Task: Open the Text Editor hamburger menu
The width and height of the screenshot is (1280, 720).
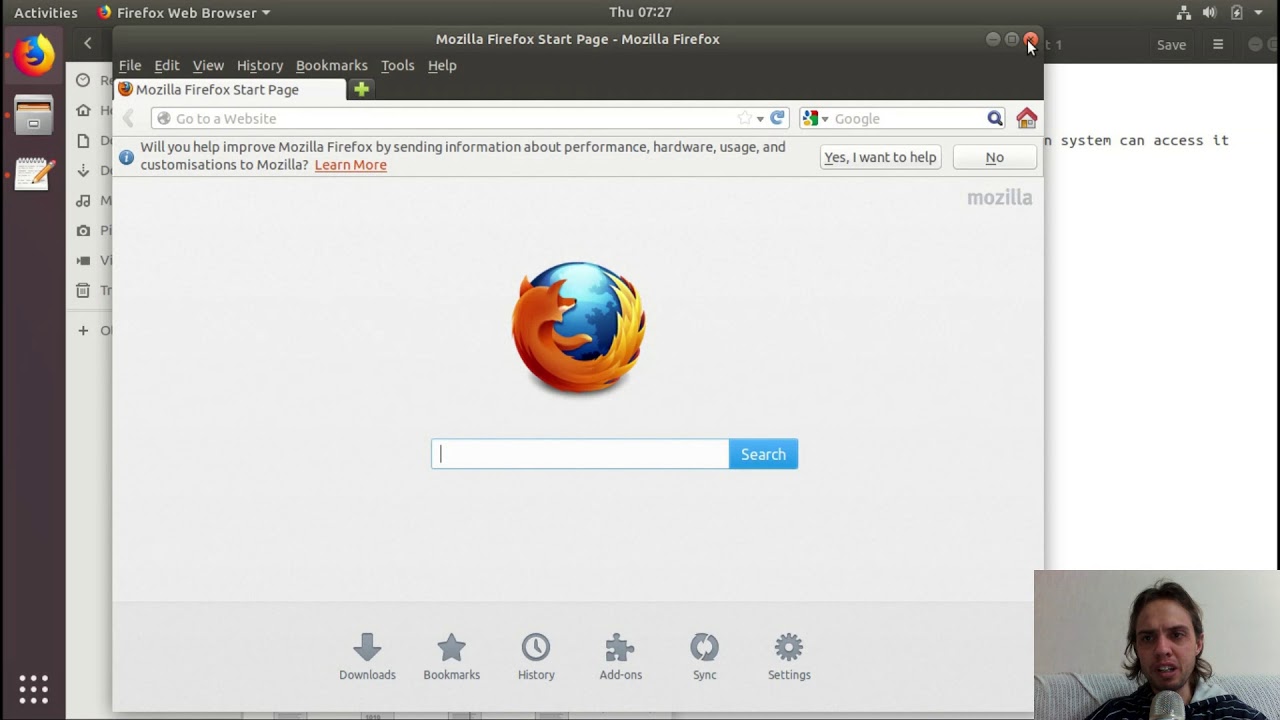Action: click(x=1218, y=44)
